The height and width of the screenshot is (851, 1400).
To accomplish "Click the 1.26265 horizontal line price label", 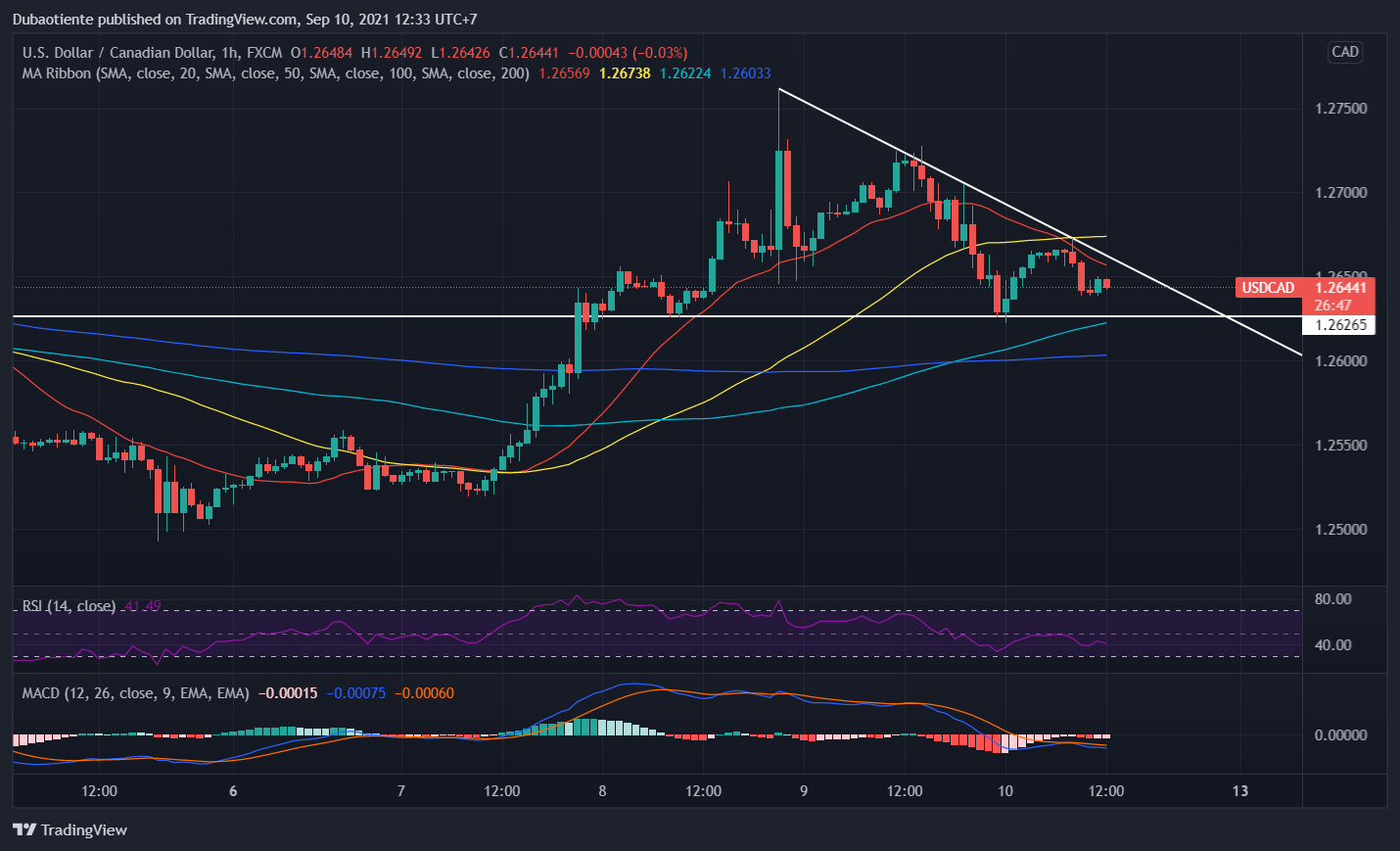I will [x=1340, y=325].
